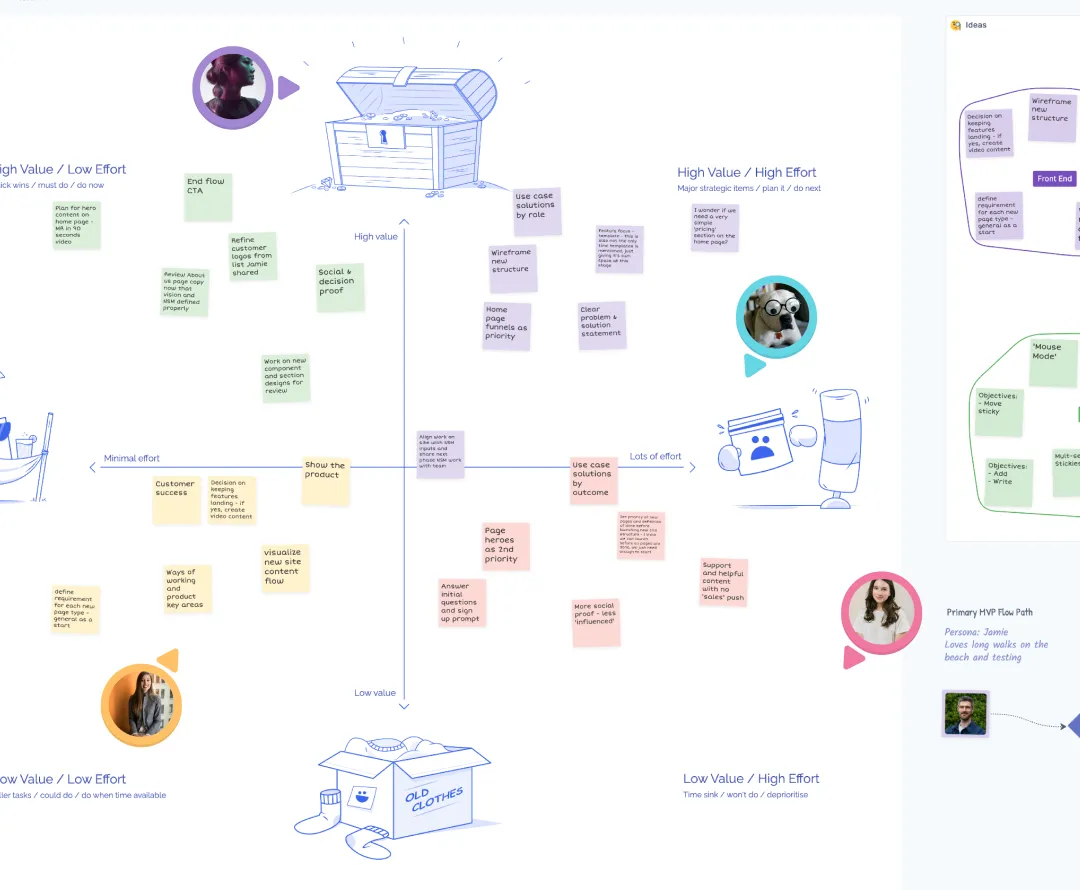Click the 'Page heroes as 2nd priority' sticky
This screenshot has height=890, width=1080.
pos(504,546)
